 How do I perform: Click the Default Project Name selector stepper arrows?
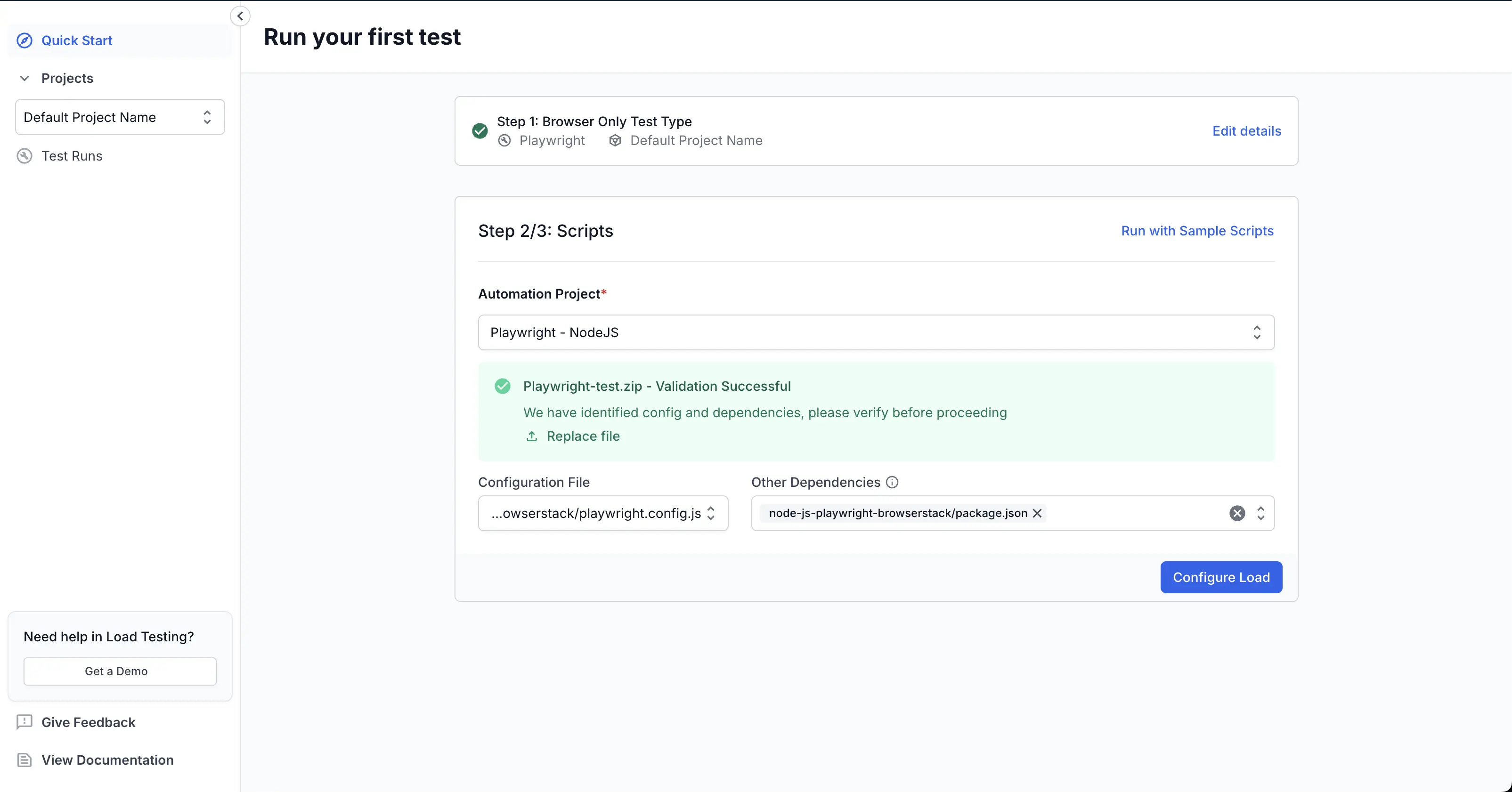(207, 117)
